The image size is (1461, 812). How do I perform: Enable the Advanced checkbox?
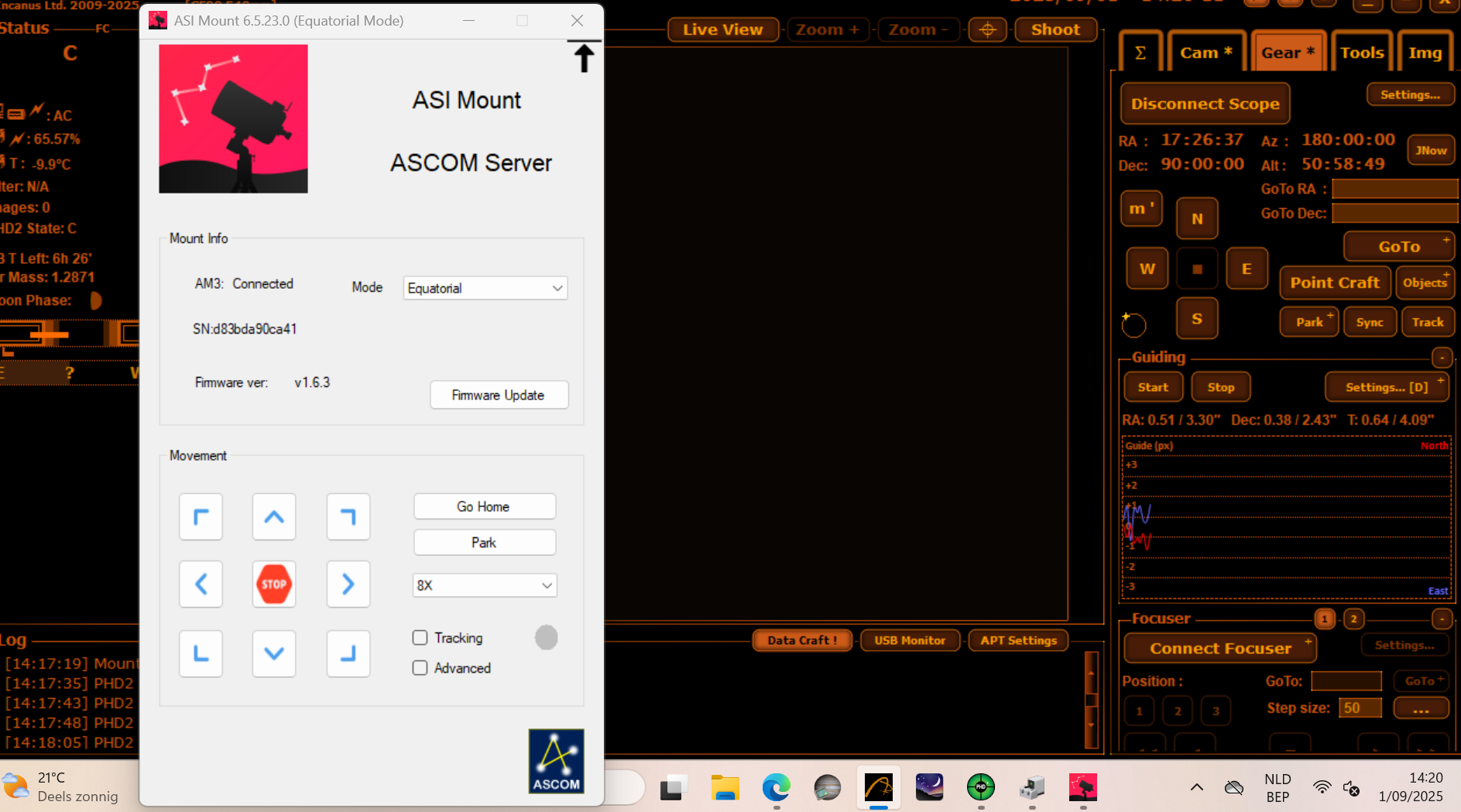420,668
